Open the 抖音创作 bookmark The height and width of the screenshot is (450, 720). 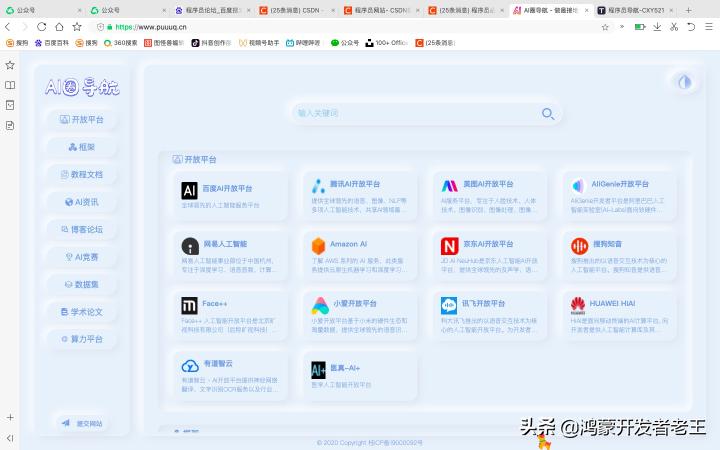[x=211, y=43]
